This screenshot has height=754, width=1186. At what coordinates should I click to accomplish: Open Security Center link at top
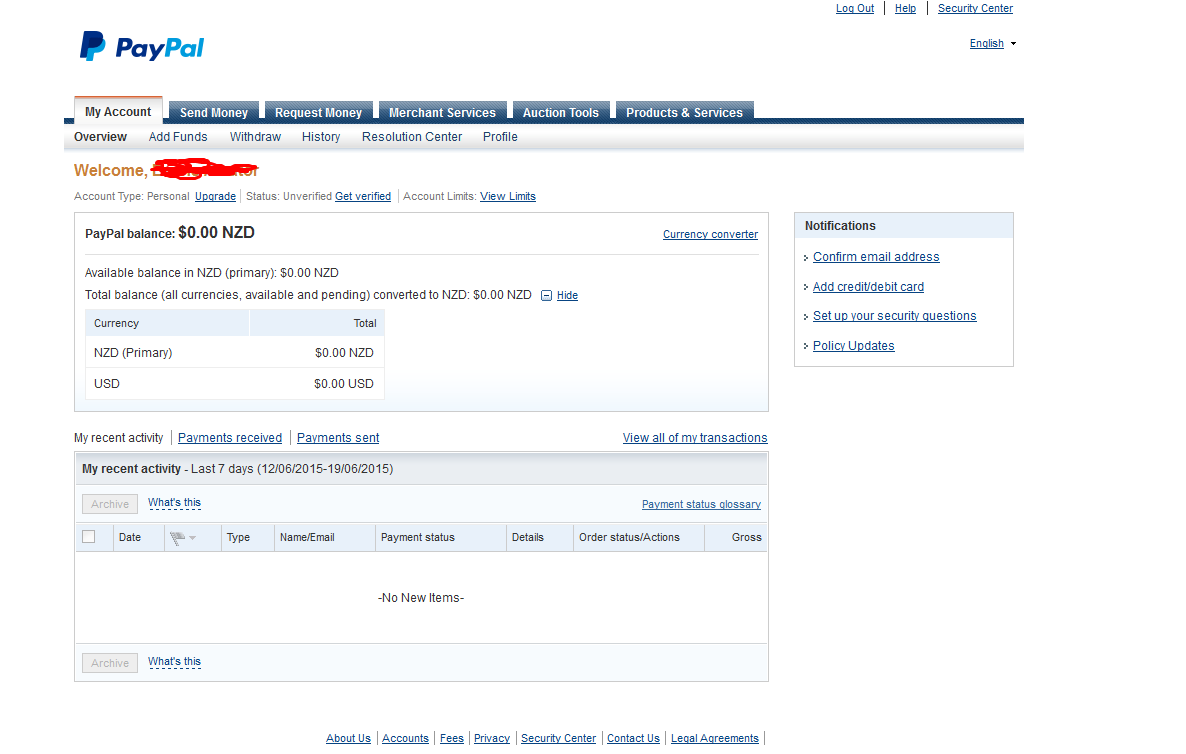tap(975, 8)
